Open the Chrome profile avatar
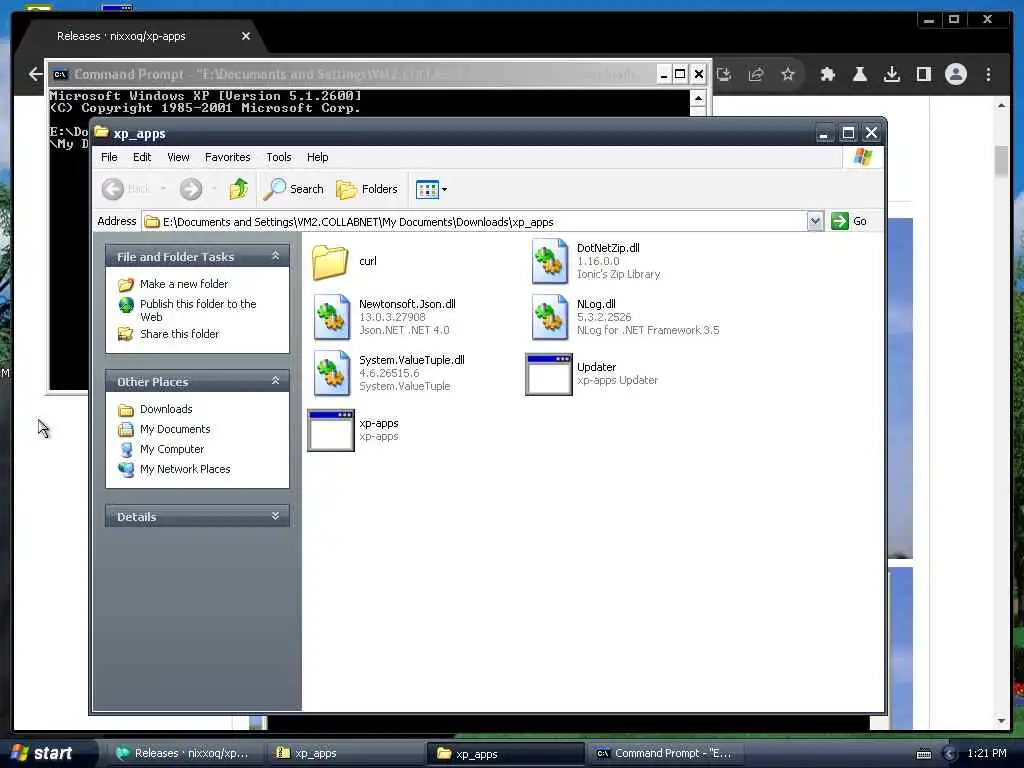Viewport: 1024px width, 768px height. (x=955, y=74)
